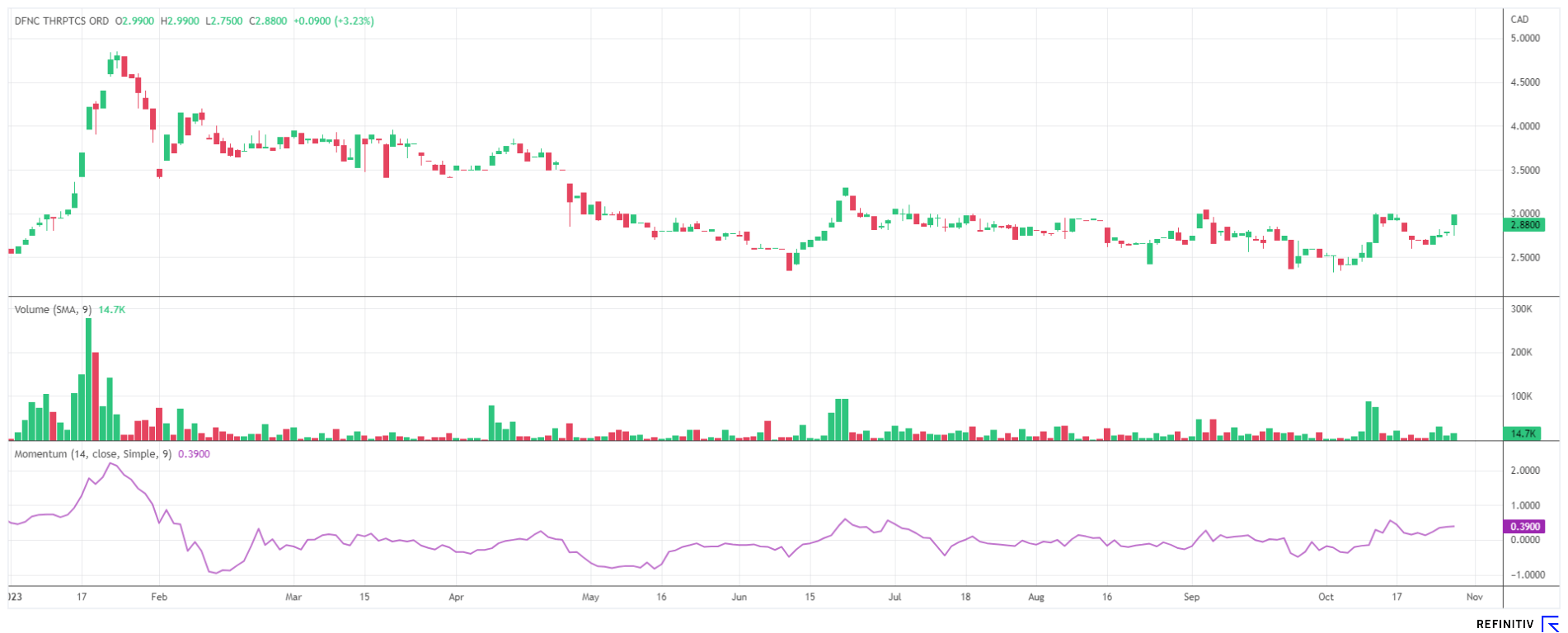Click the purple 0.3900 momentum axis tag
1568x633 pixels.
1524,527
